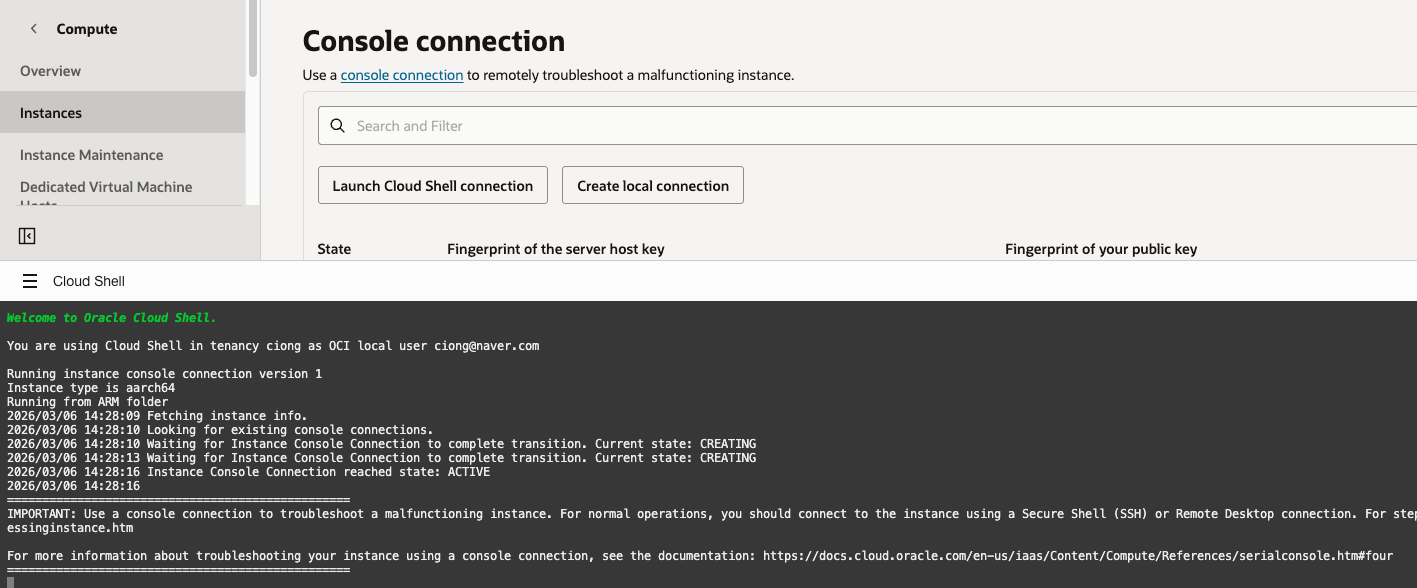Viewport: 1417px width, 588px height.
Task: Click the server host key fingerprint header
Action: point(556,249)
